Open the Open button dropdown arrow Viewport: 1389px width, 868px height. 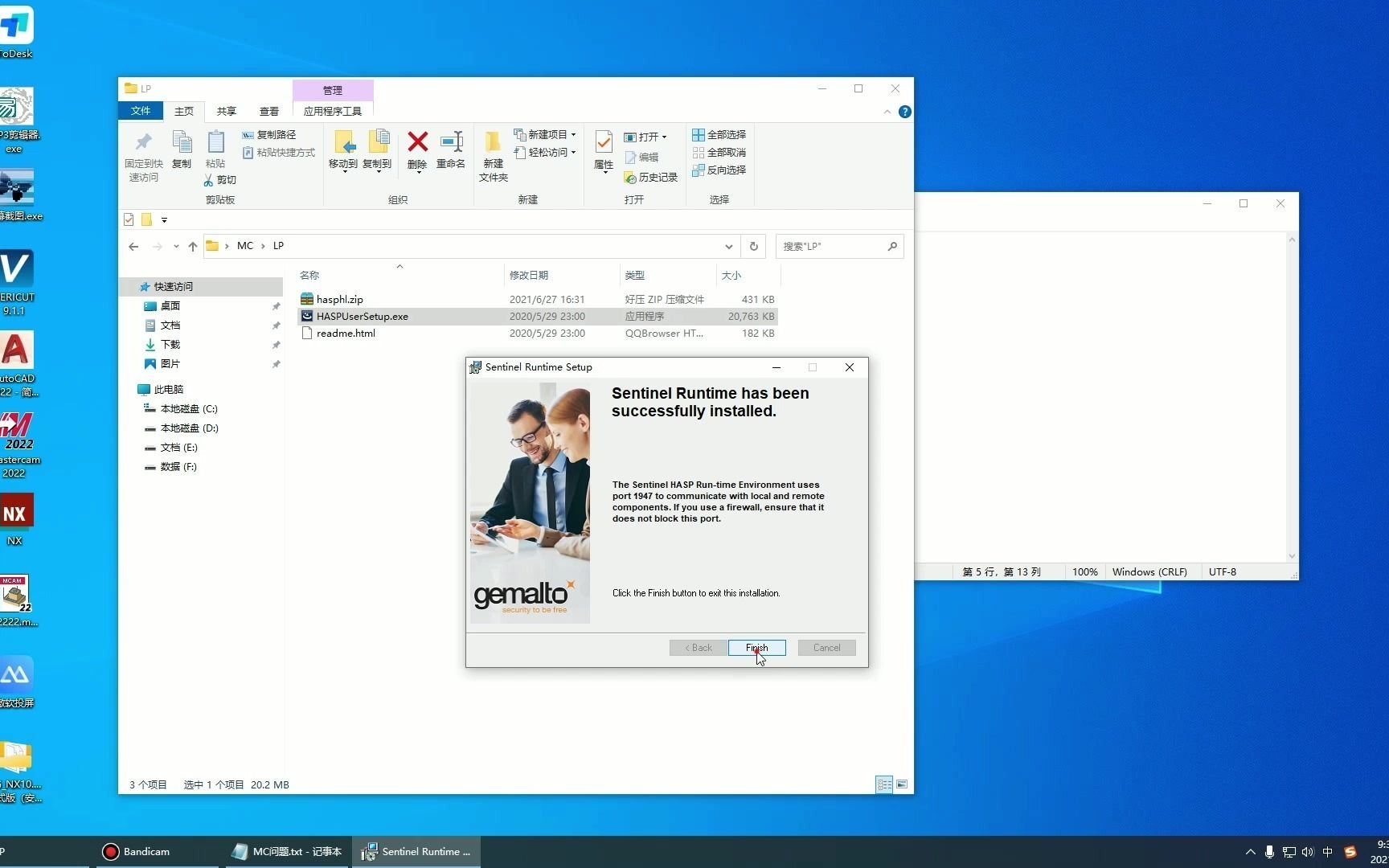[664, 137]
